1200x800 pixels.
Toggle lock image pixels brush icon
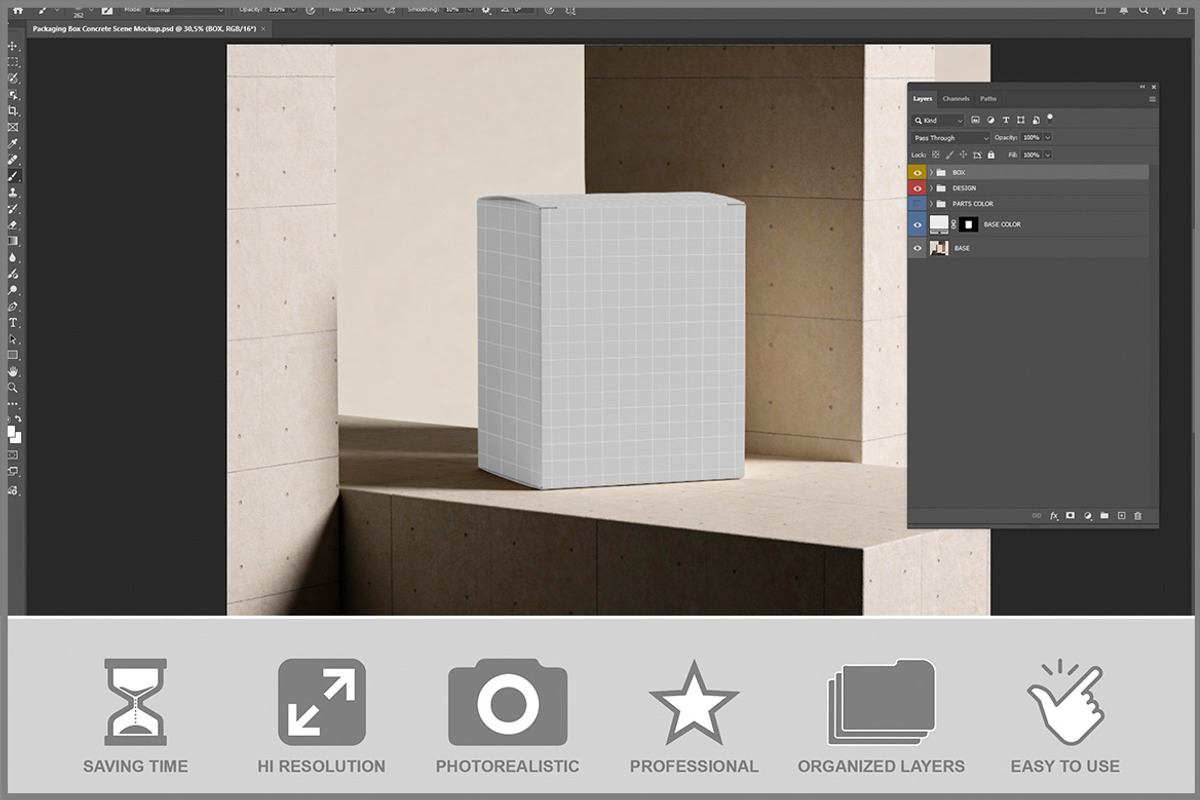[950, 155]
